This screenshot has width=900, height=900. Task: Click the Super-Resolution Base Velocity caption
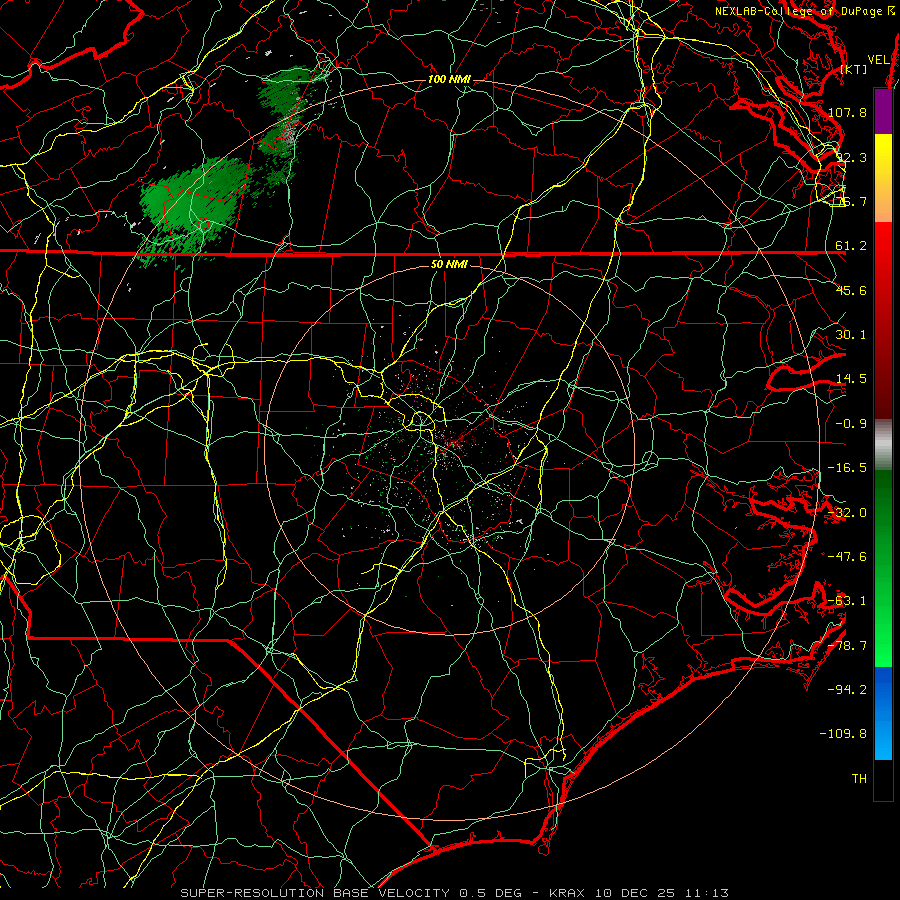(455, 893)
